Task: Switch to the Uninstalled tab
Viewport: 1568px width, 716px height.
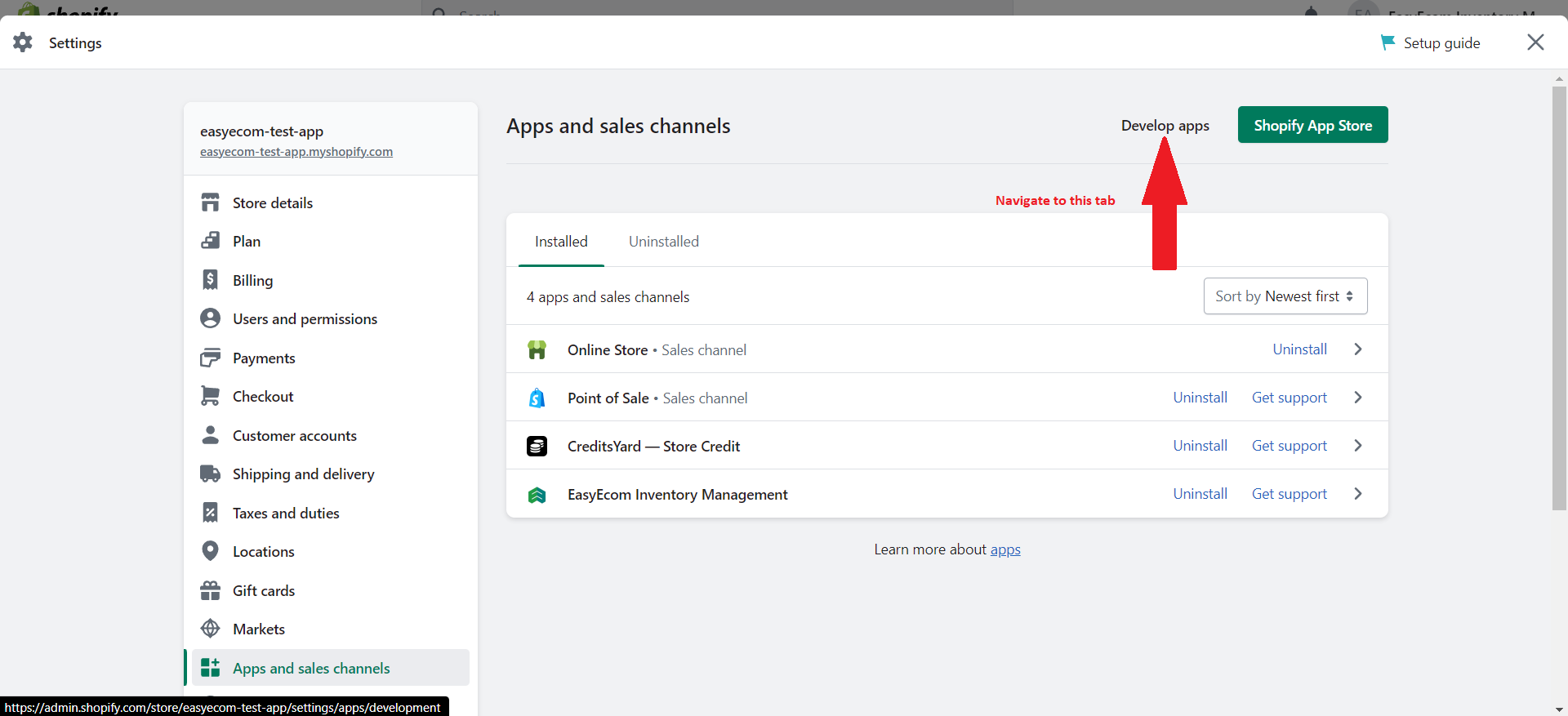Action: point(664,242)
